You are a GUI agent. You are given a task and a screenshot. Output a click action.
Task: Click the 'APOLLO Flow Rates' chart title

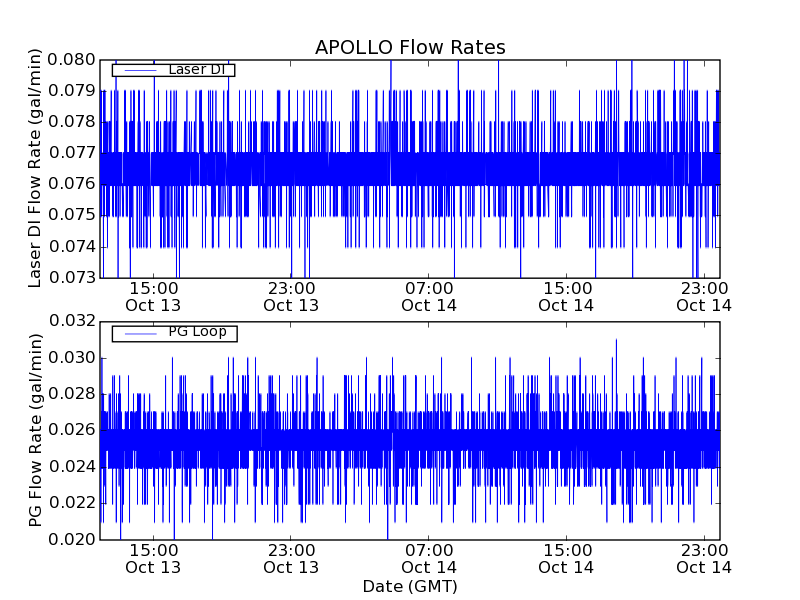pos(410,47)
